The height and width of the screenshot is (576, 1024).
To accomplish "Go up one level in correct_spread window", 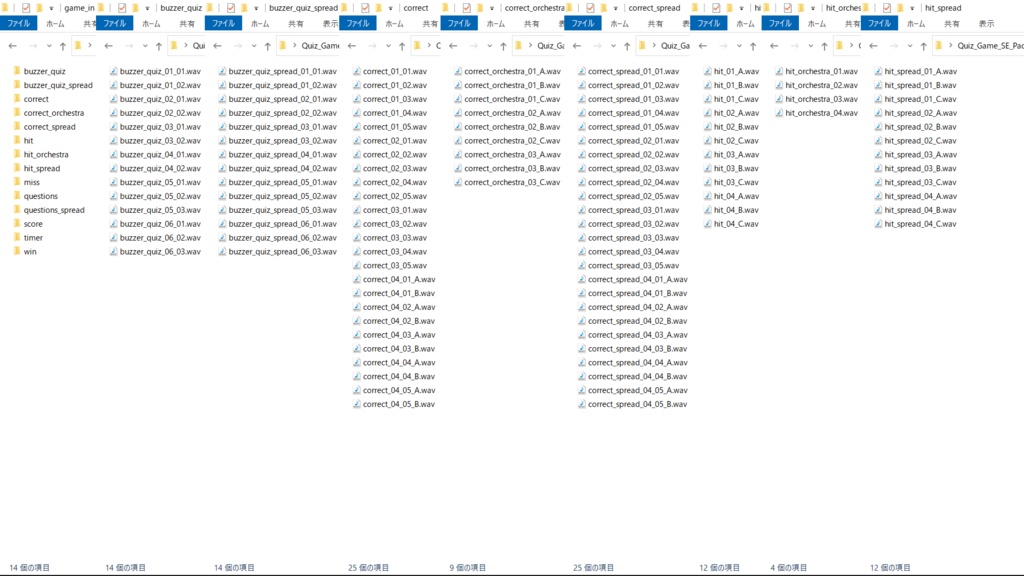I will (x=627, y=46).
